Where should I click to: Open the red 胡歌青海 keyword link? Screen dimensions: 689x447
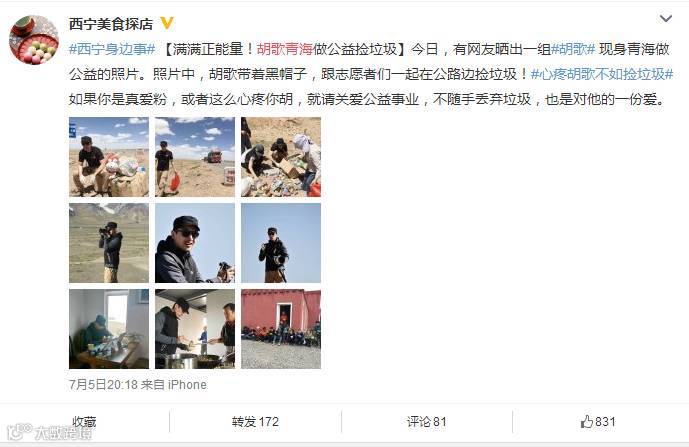click(x=284, y=49)
